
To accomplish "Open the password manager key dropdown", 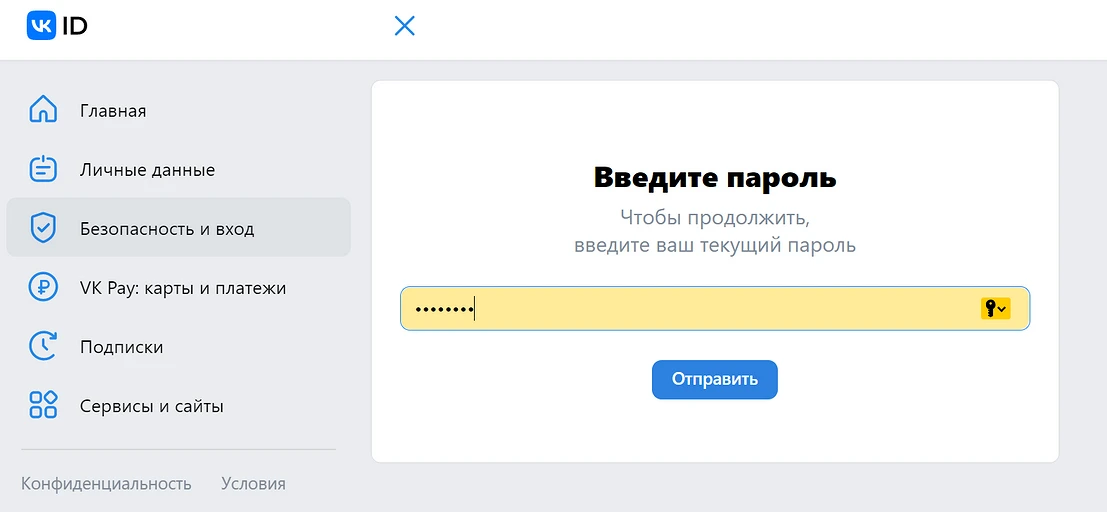I will tap(995, 309).
